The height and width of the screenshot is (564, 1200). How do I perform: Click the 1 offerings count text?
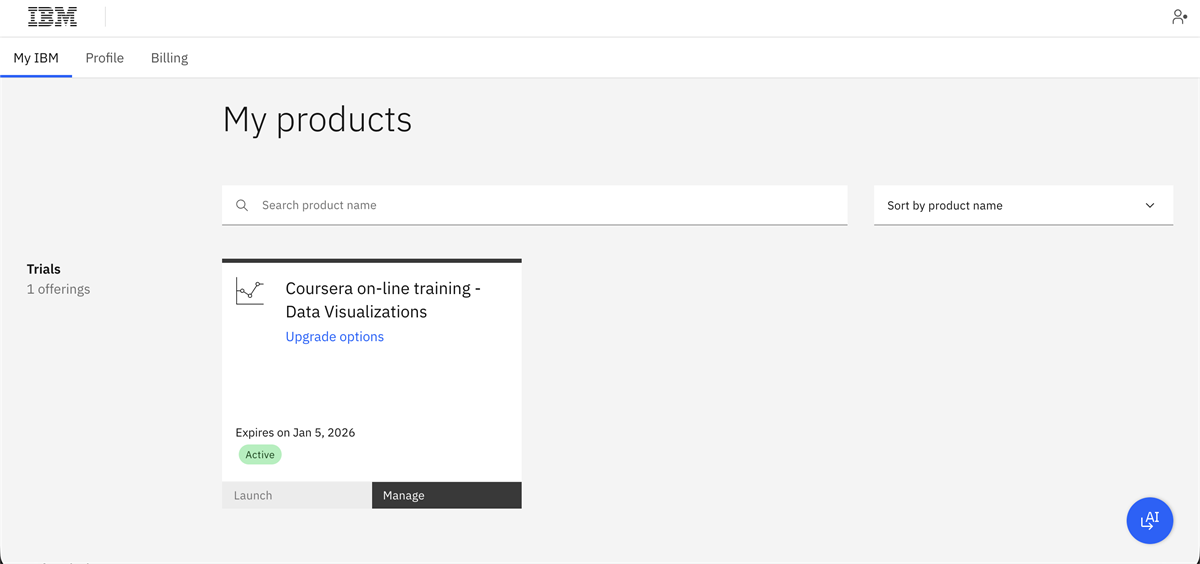pyautogui.click(x=58, y=289)
